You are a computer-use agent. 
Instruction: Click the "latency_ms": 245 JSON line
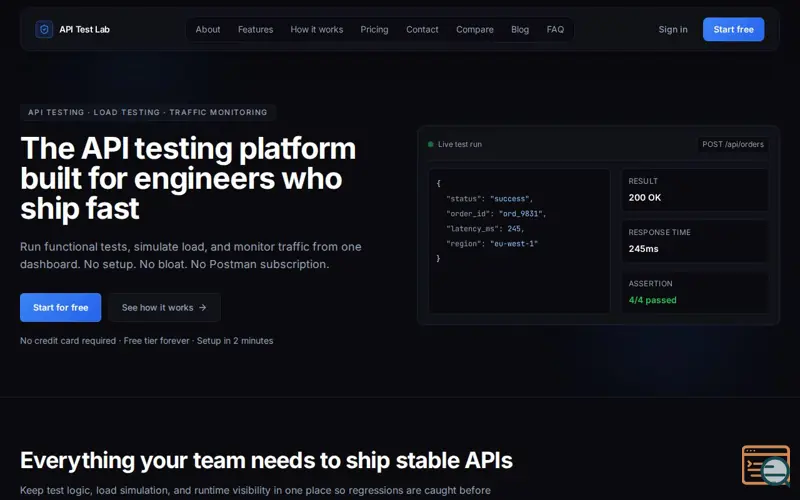point(485,229)
